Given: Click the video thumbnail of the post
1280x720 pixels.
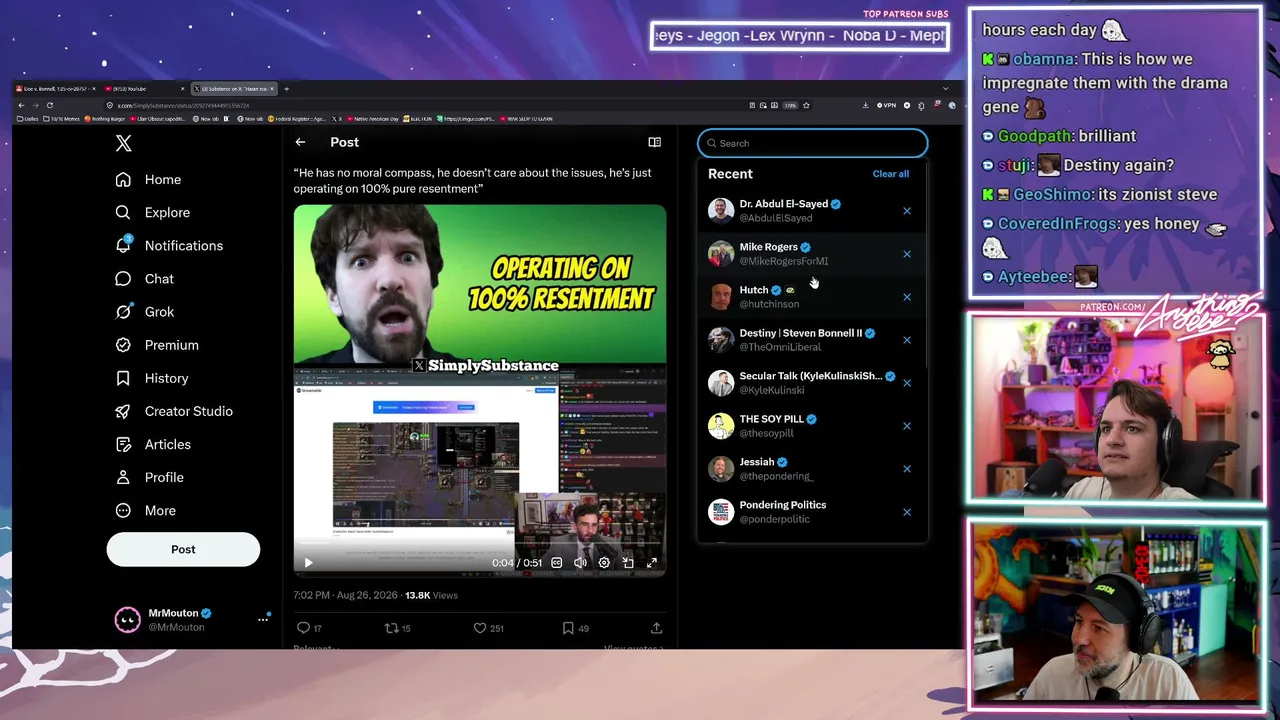Looking at the screenshot, I should [480, 390].
